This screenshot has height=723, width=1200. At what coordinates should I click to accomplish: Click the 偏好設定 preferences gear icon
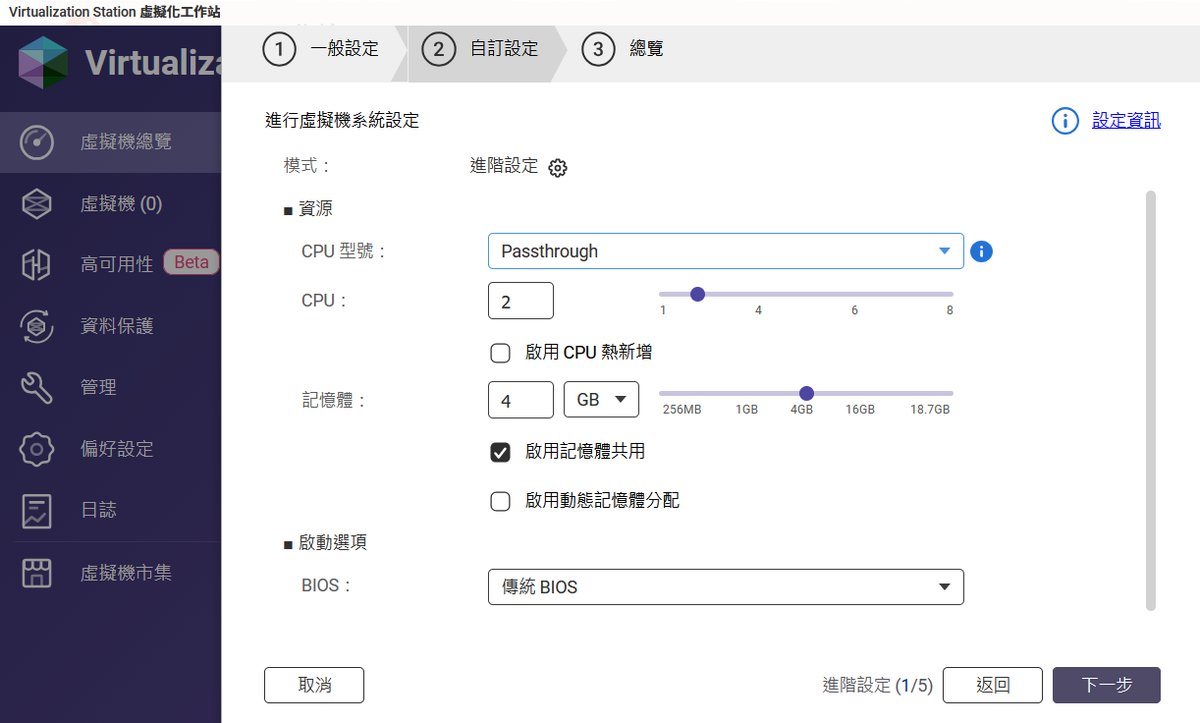[x=37, y=449]
